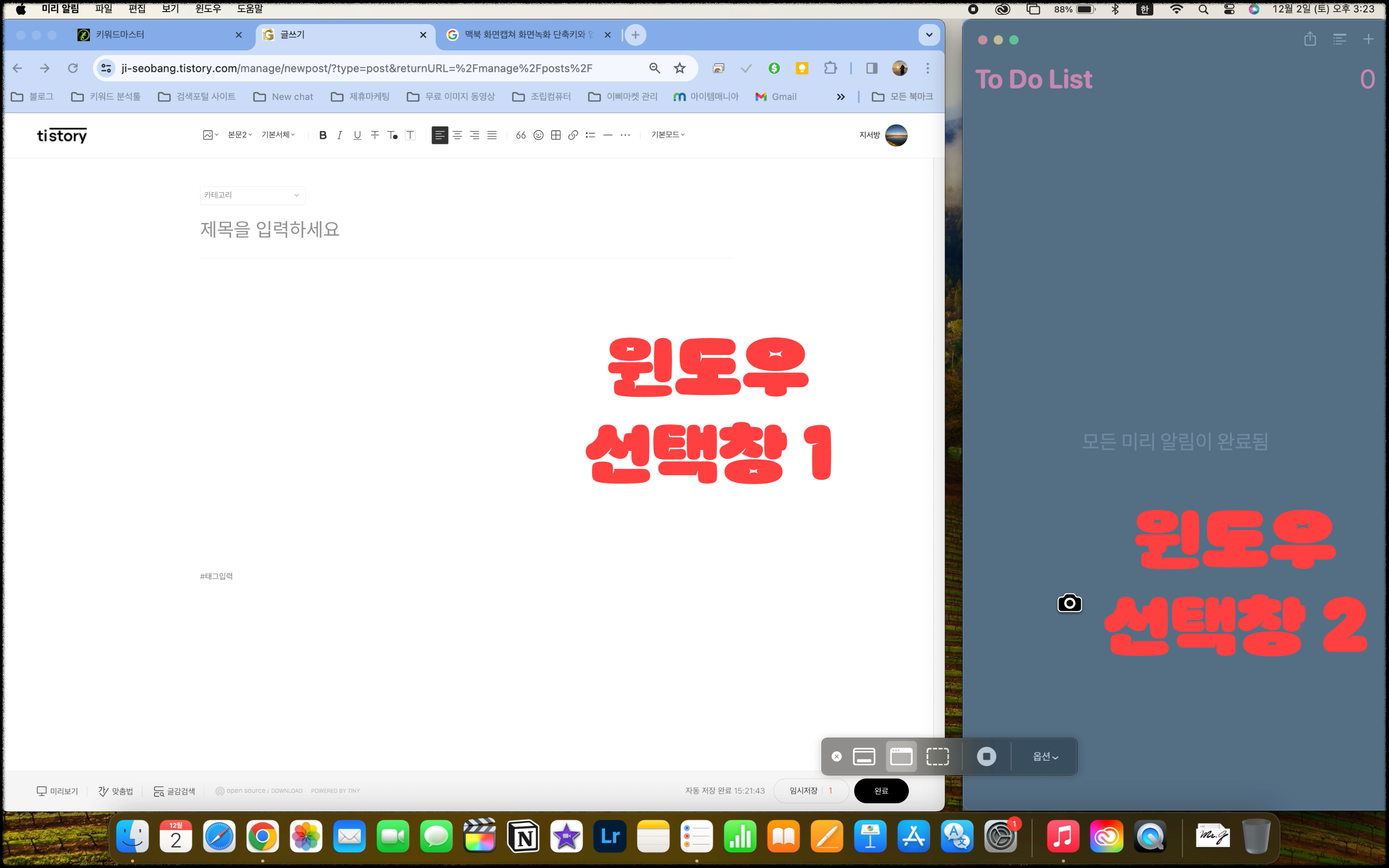Apply italic text formatting
This screenshot has width=1389, height=868.
[x=340, y=135]
